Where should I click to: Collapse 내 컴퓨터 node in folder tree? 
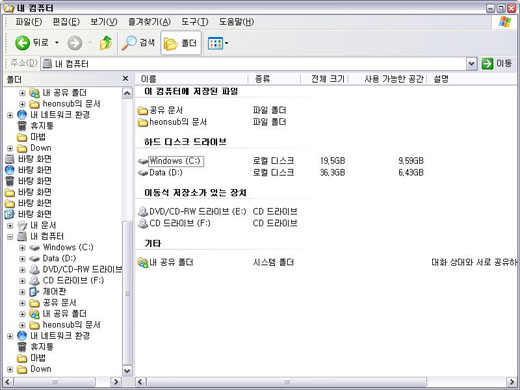[x=10, y=237]
